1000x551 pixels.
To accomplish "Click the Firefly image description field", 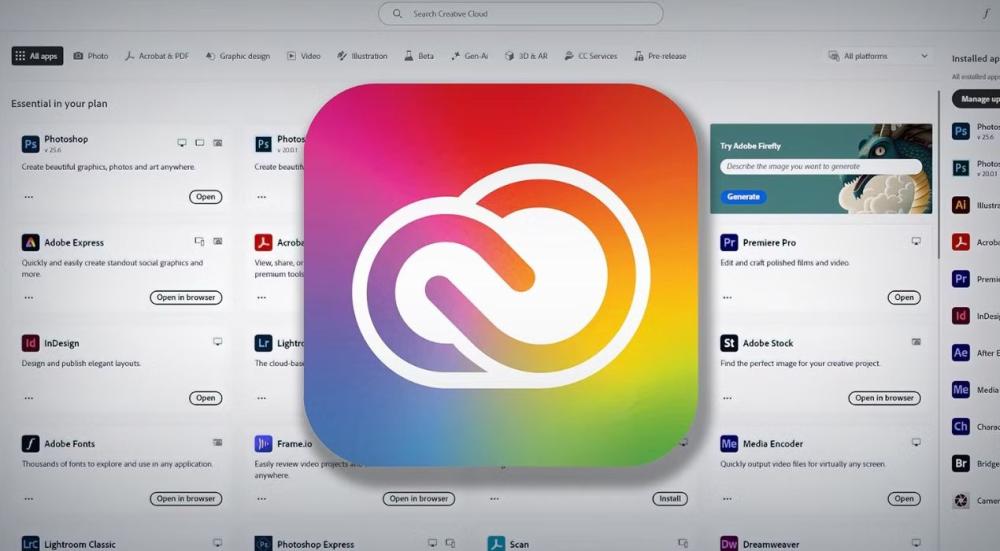I will coord(821,166).
